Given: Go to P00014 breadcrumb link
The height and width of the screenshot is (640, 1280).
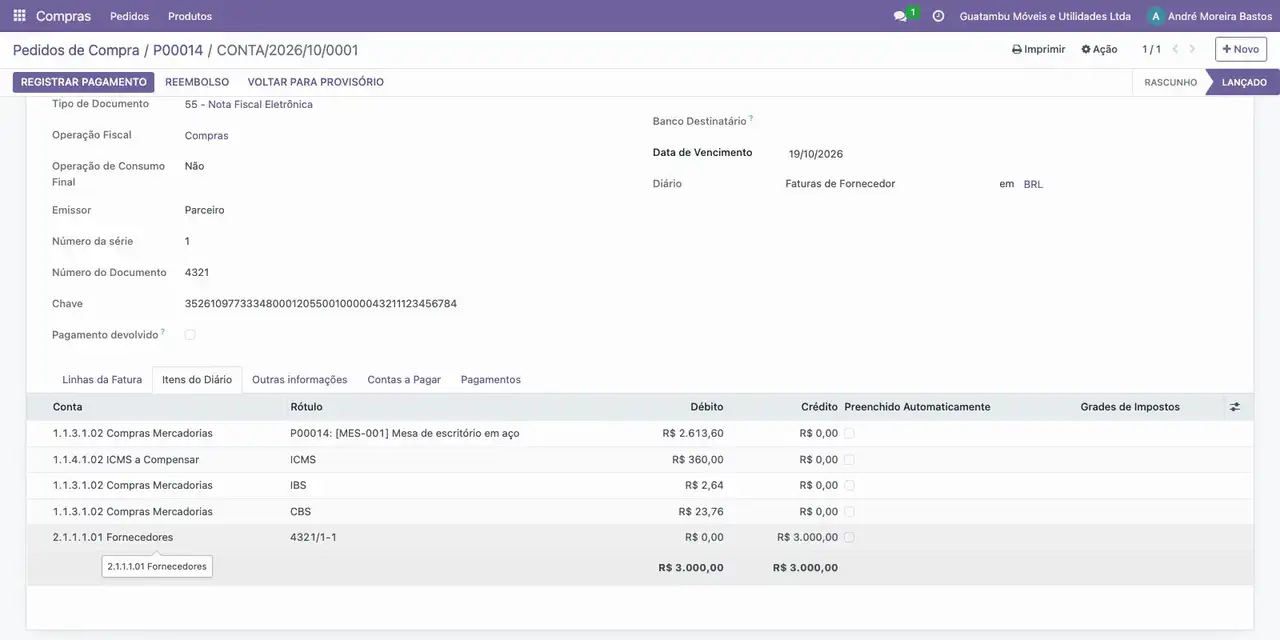Looking at the screenshot, I should 178,50.
